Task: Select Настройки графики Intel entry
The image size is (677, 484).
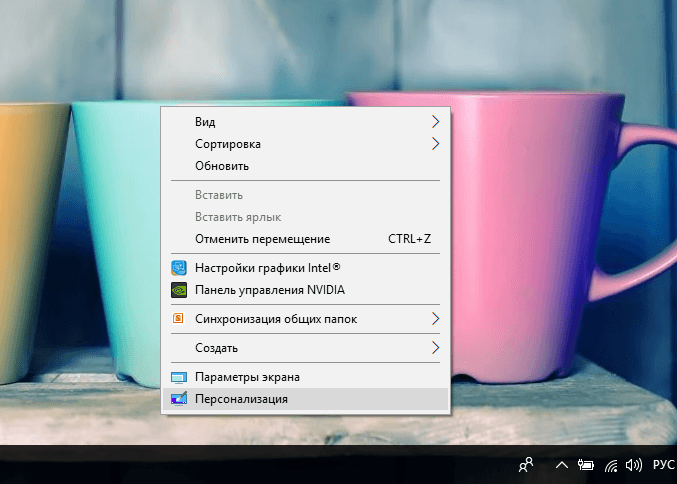Action: tap(306, 268)
